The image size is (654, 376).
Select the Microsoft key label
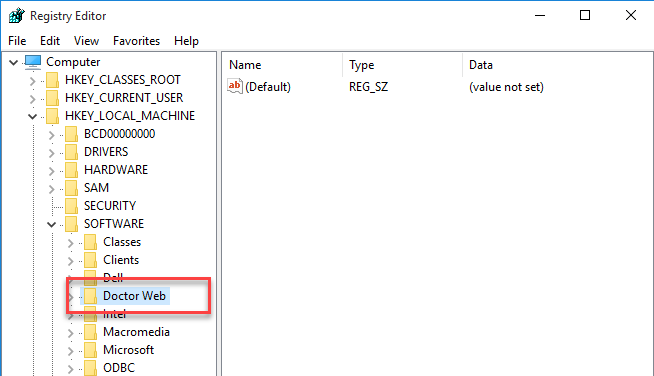click(x=128, y=350)
